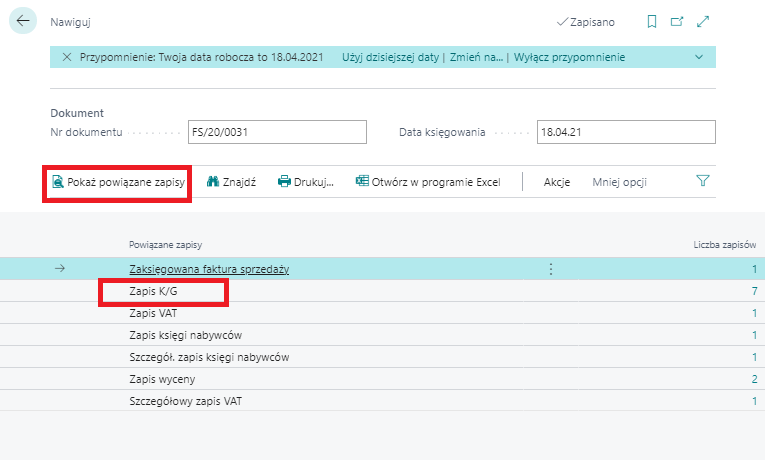Viewport: 765px width, 460px height.
Task: Open list in Excel program
Action: [x=428, y=182]
